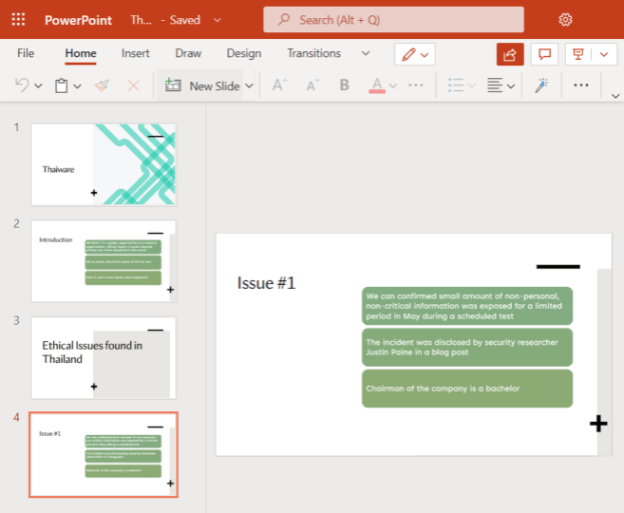Image resolution: width=624 pixels, height=513 pixels.
Task: Click the text alignment icon
Action: 495,85
